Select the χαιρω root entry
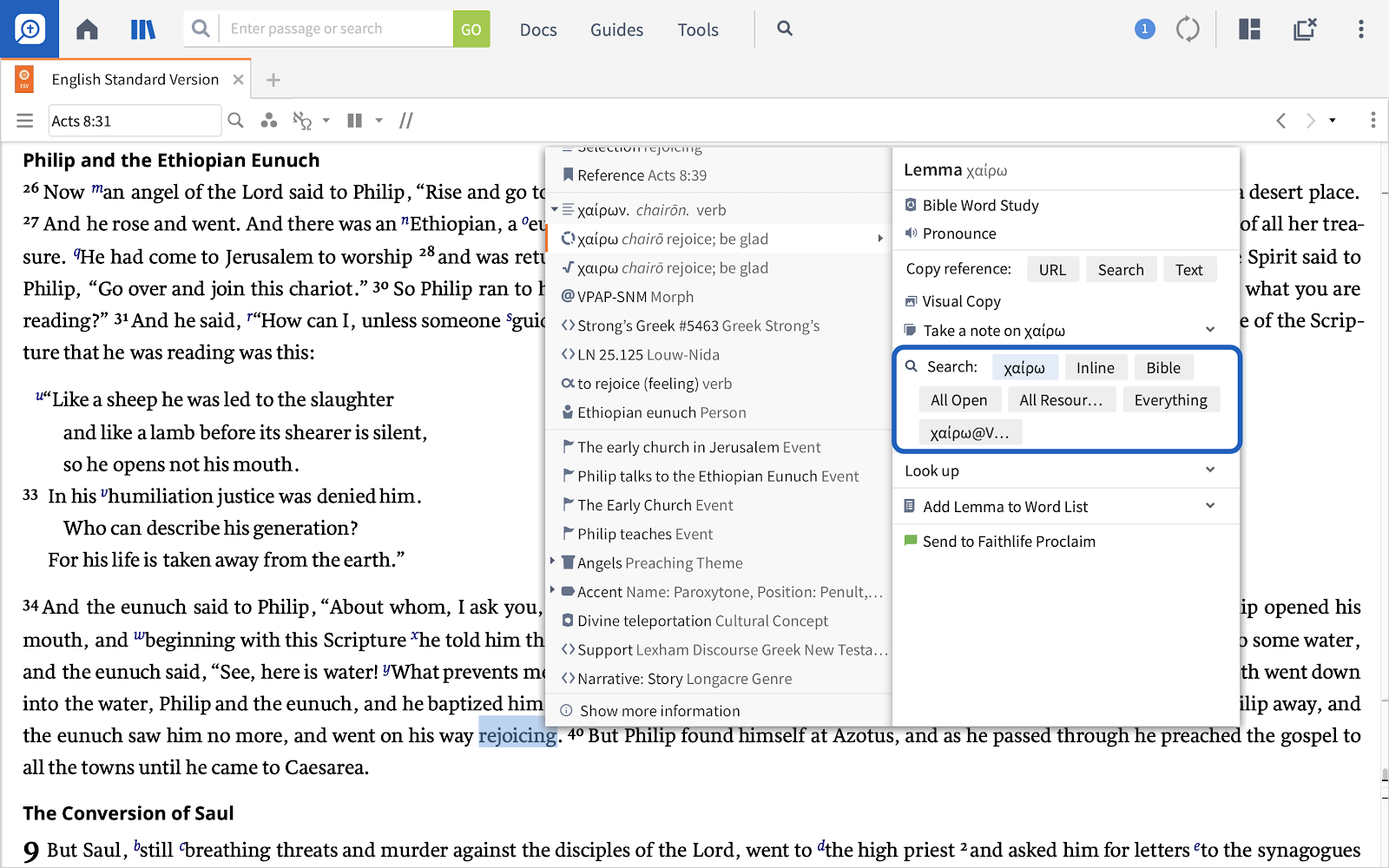The height and width of the screenshot is (868, 1389). tap(719, 267)
